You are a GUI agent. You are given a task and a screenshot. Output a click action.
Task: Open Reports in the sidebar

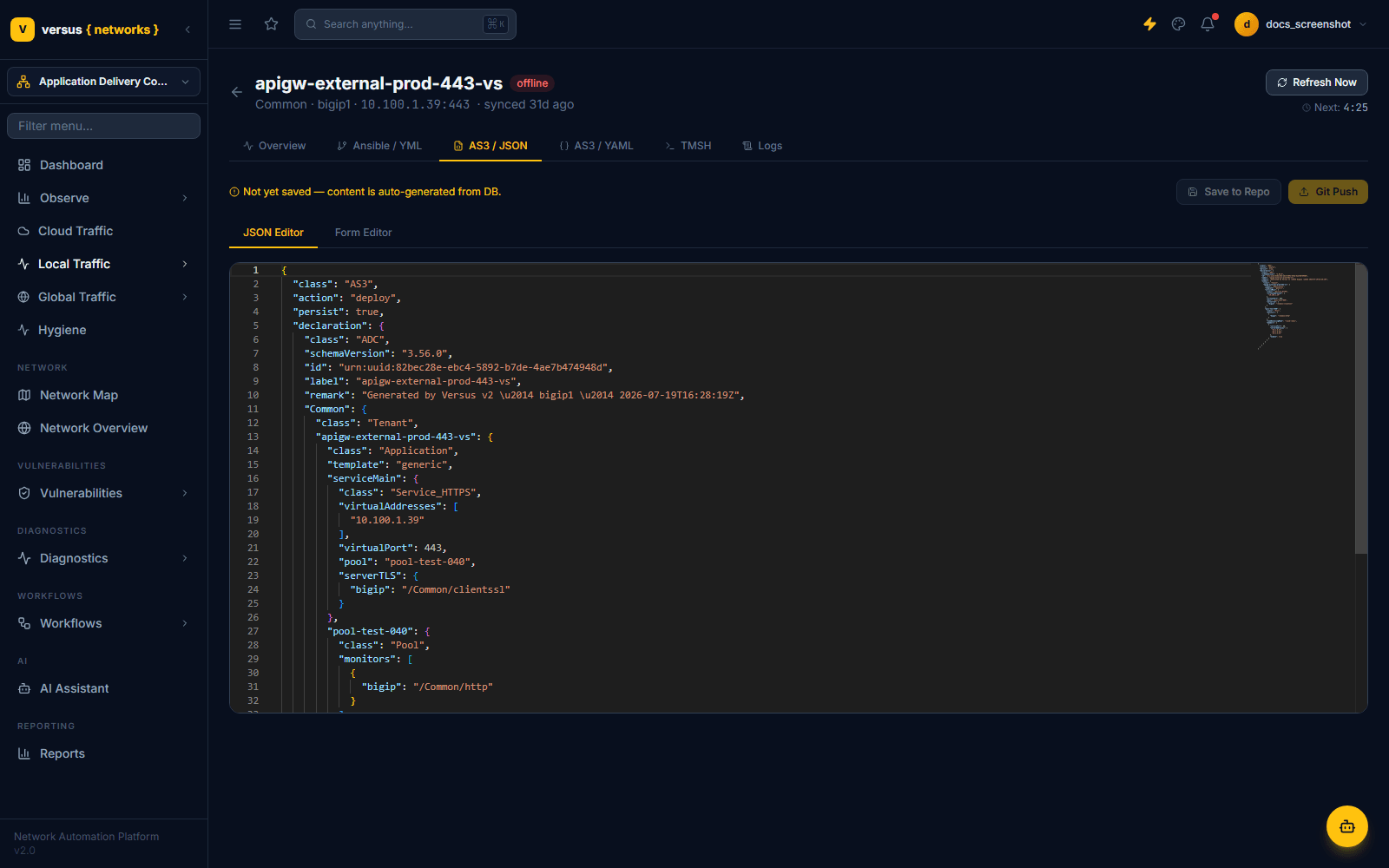coord(104,753)
